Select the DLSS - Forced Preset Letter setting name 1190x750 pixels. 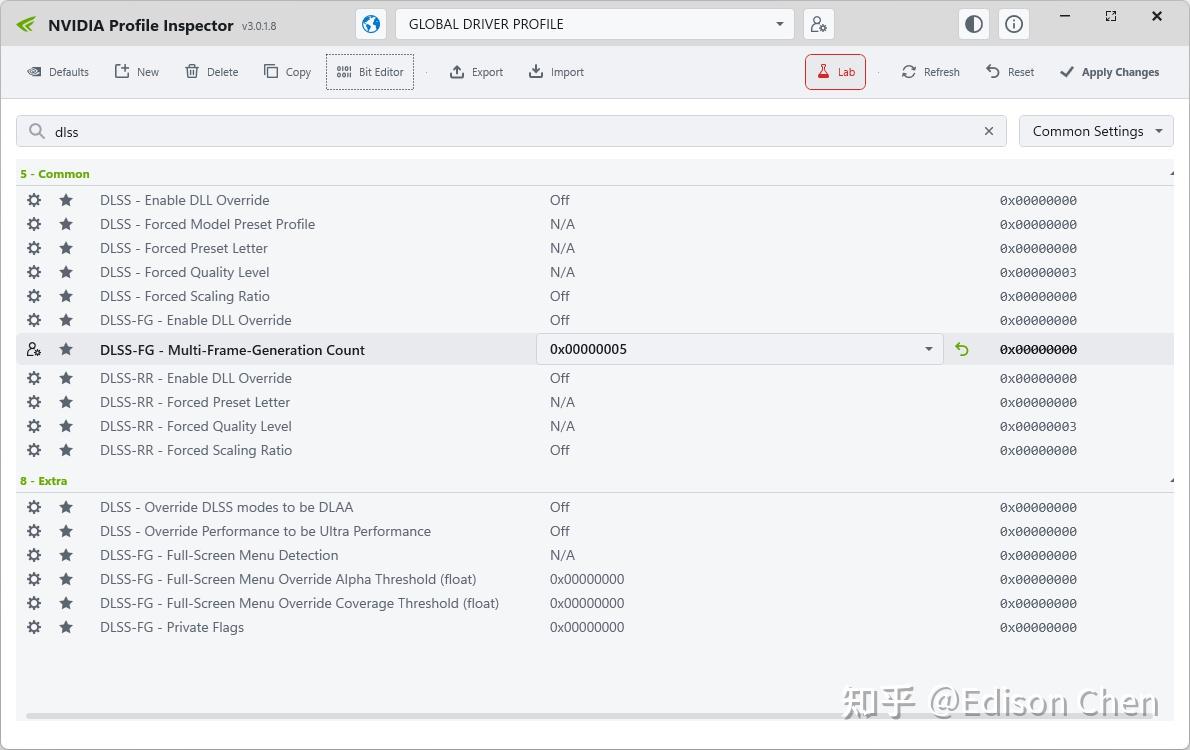coord(184,248)
